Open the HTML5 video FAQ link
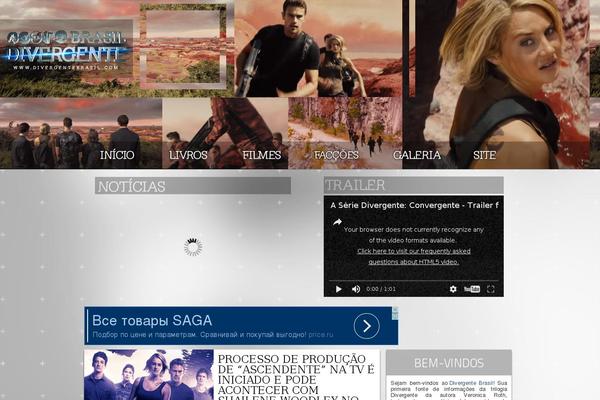Image resolution: width=600 pixels, height=400 pixels. [x=414, y=256]
